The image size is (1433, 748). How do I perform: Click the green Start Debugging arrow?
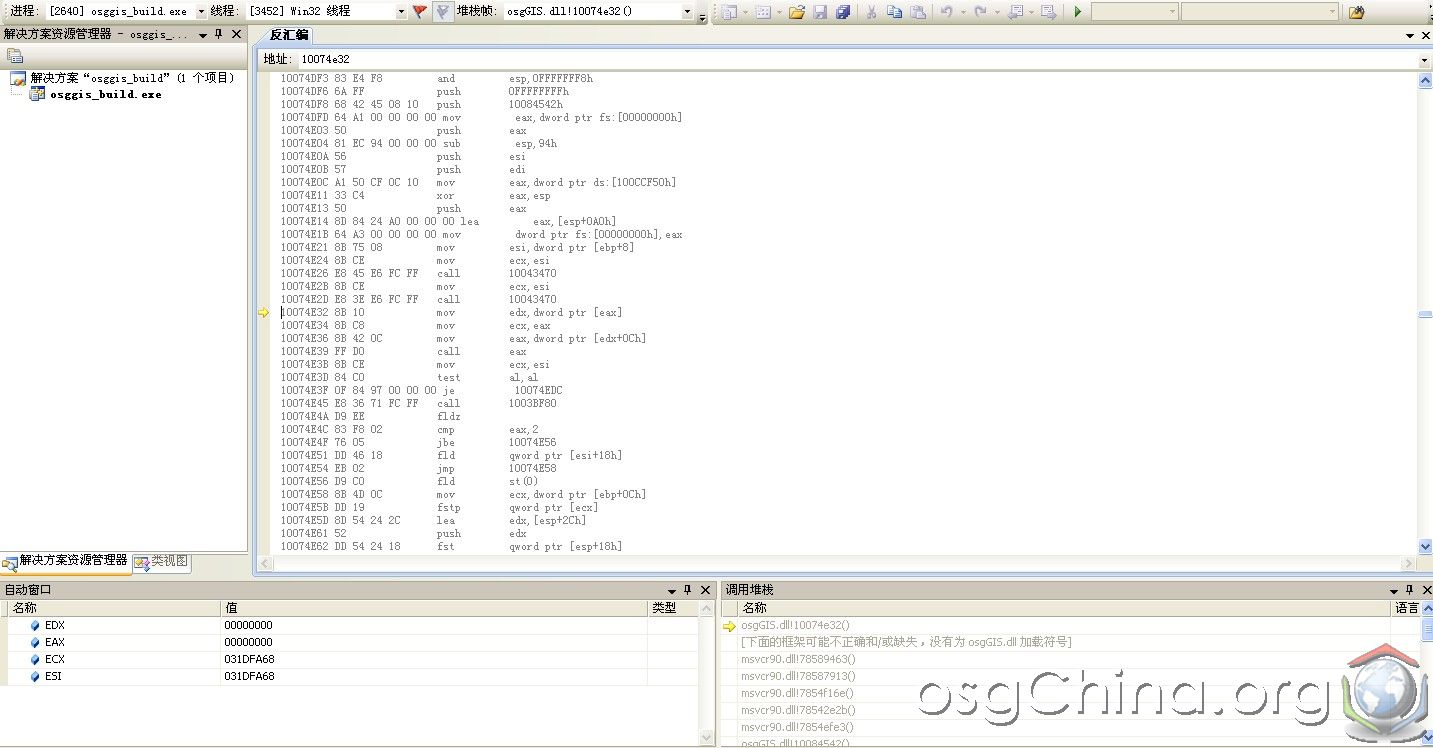pos(1077,12)
